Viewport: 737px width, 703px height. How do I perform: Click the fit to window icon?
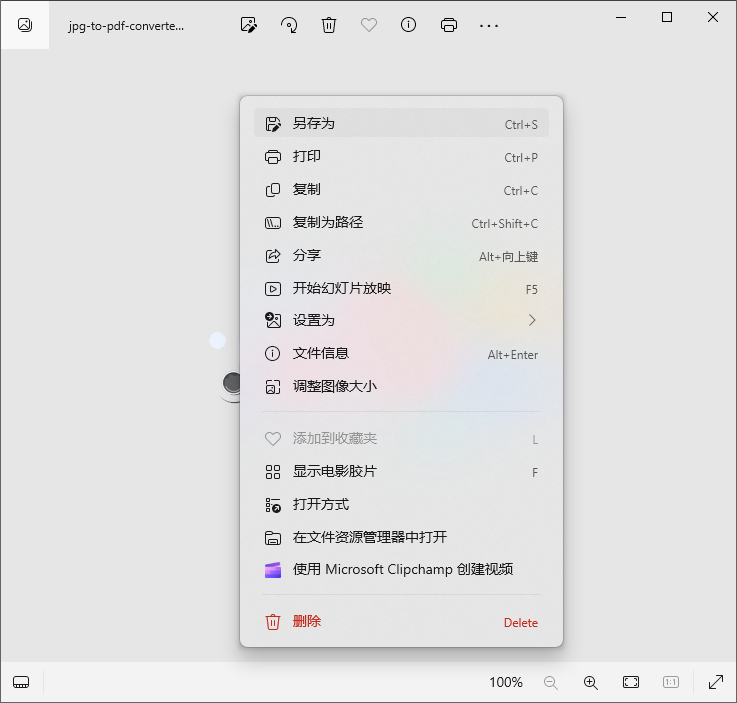[631, 682]
